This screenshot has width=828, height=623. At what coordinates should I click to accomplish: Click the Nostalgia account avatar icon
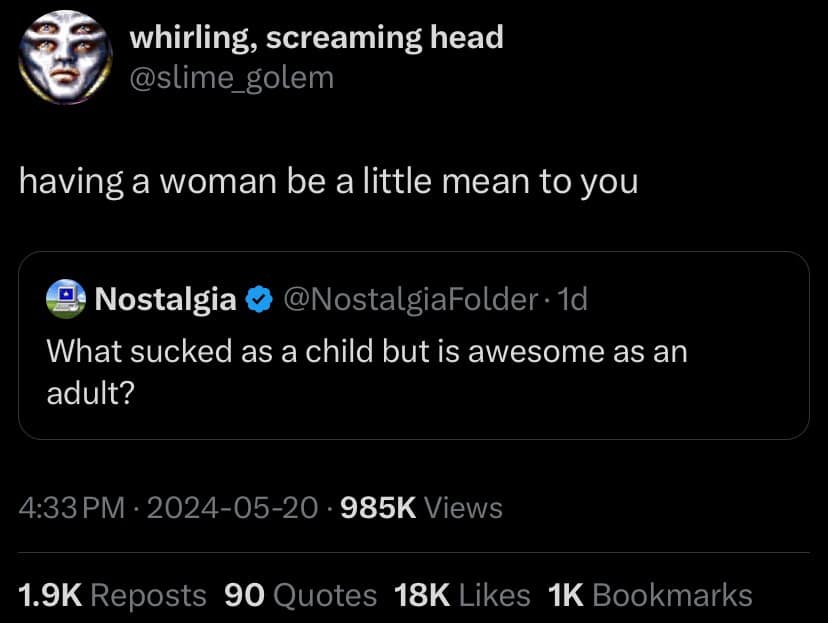point(66,298)
